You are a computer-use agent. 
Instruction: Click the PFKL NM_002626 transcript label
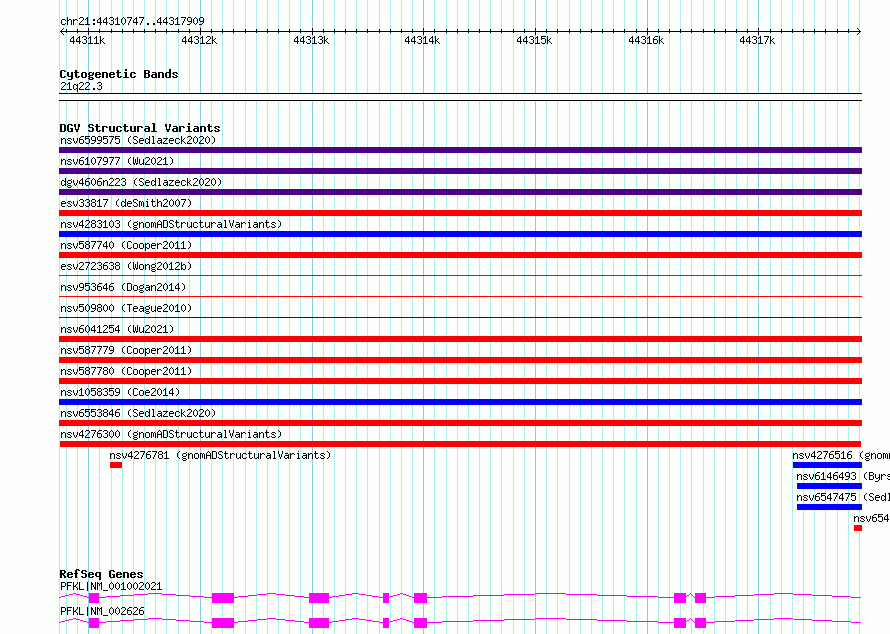pos(102,611)
